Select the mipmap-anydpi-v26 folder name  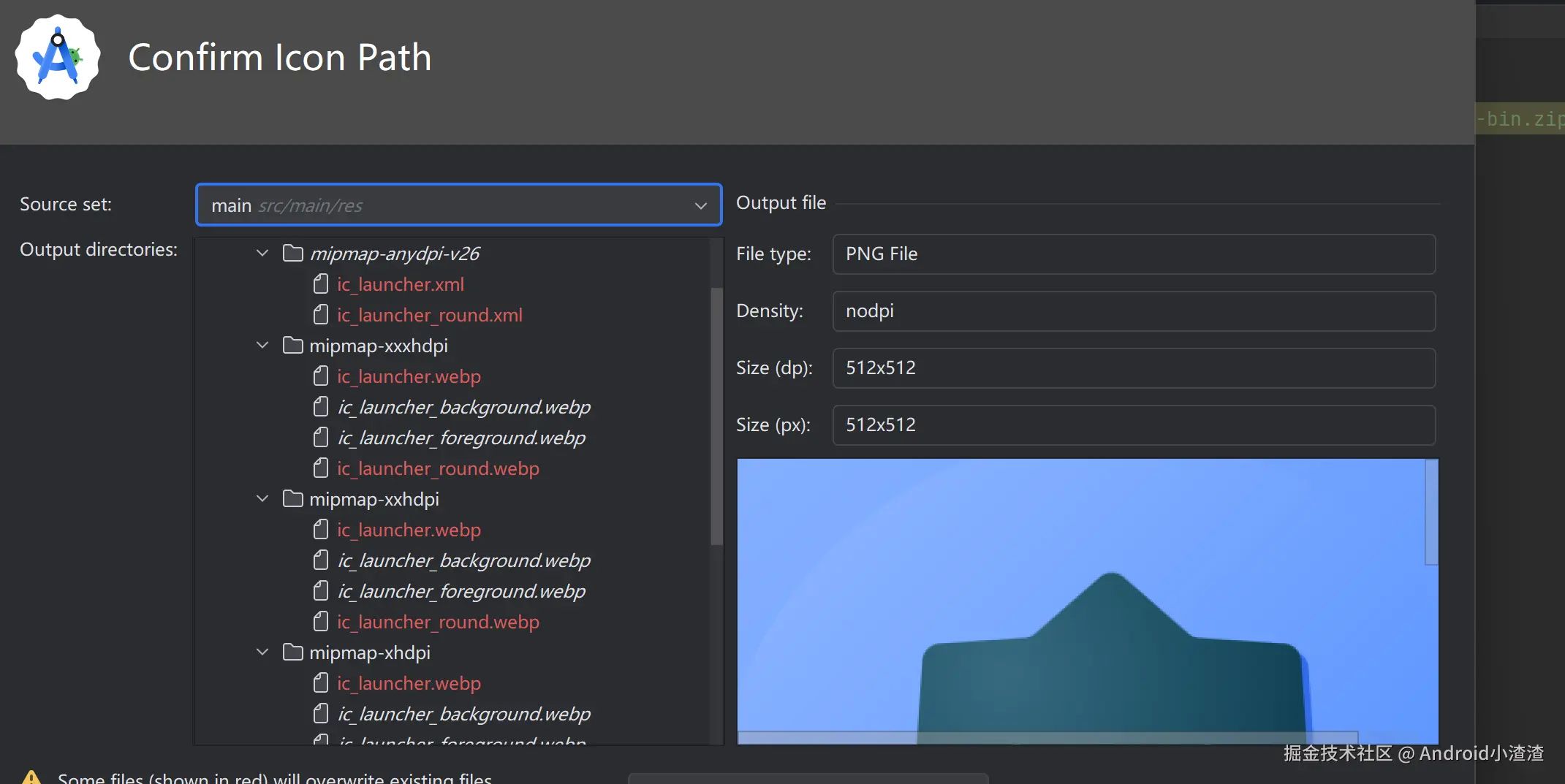point(395,254)
